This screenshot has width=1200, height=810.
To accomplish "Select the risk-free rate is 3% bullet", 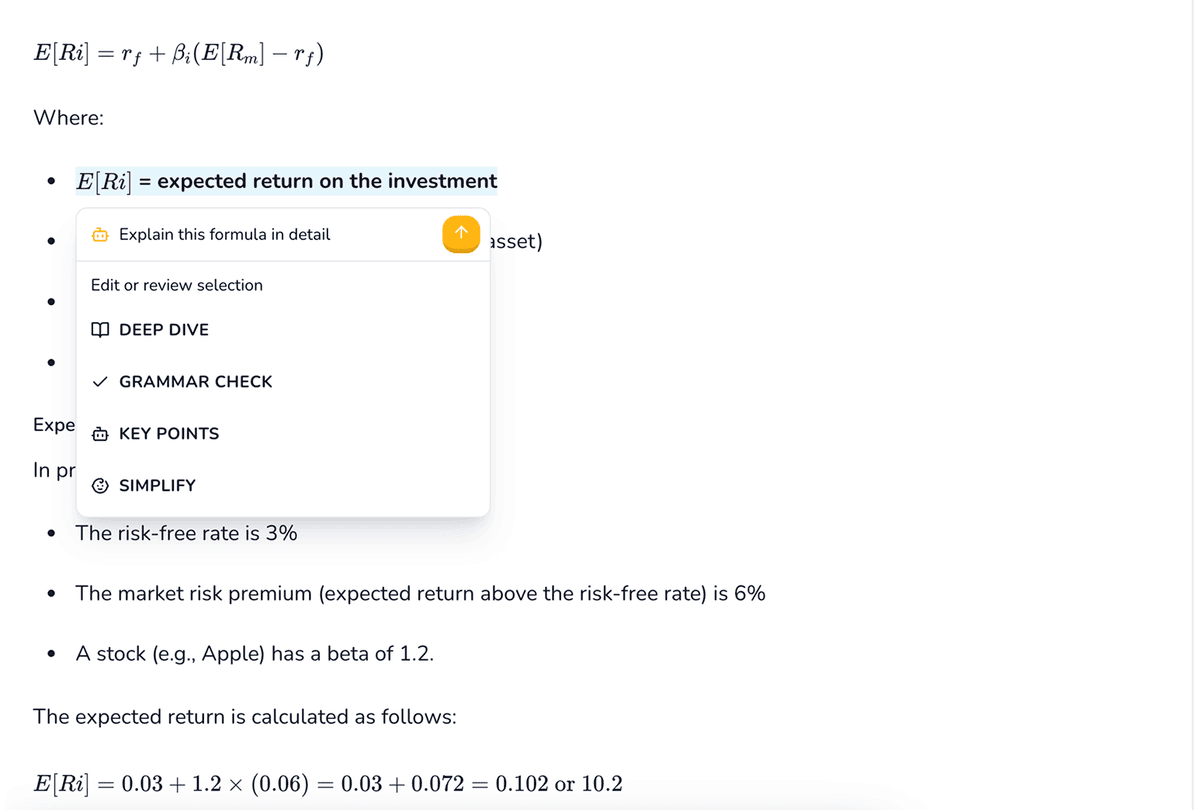I will tap(186, 533).
